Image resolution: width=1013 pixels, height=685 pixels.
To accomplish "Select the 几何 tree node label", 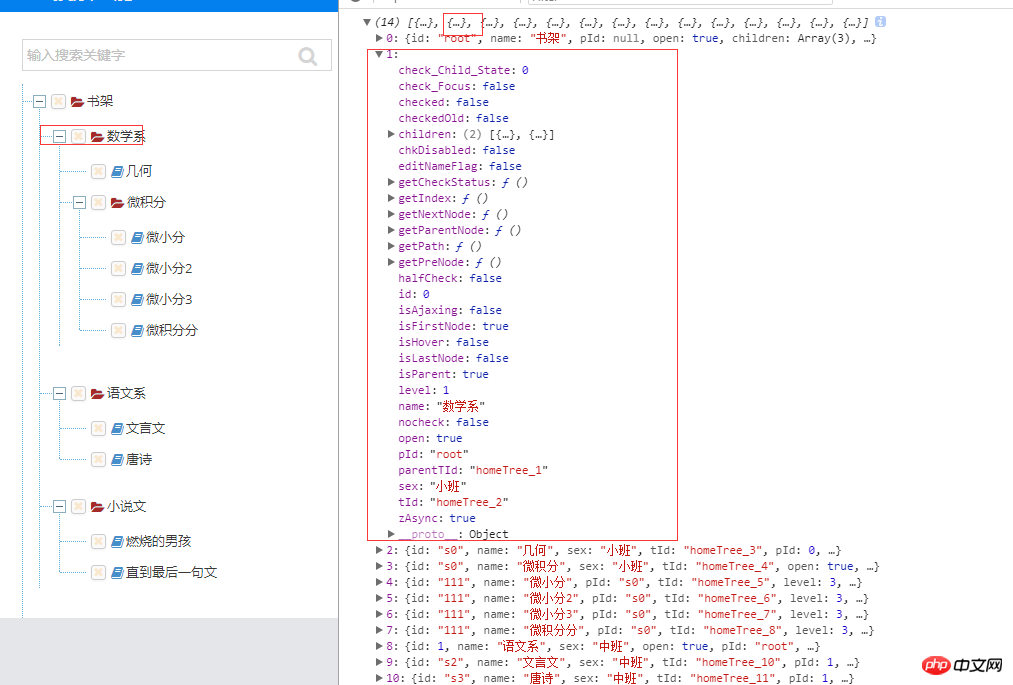I will tap(139, 171).
